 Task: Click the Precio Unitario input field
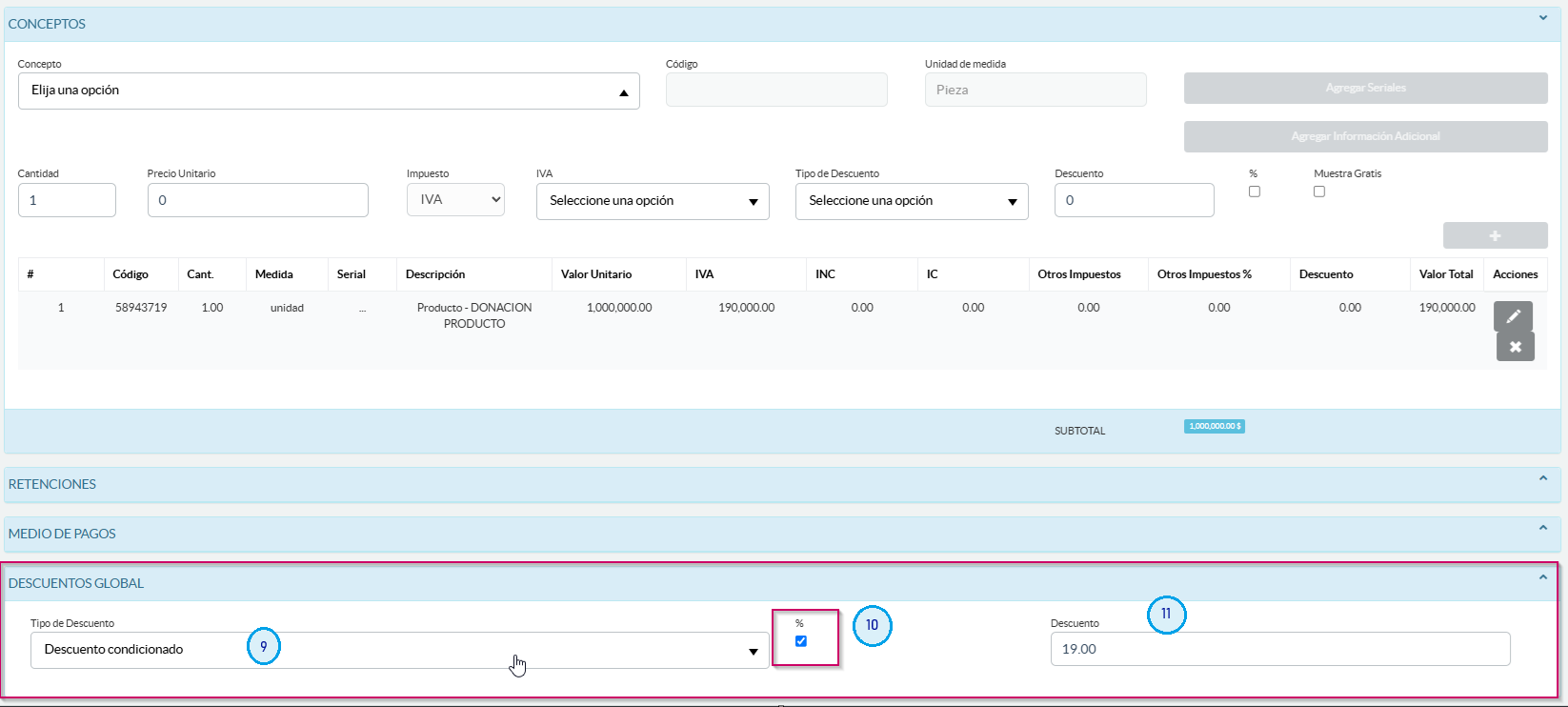point(257,200)
